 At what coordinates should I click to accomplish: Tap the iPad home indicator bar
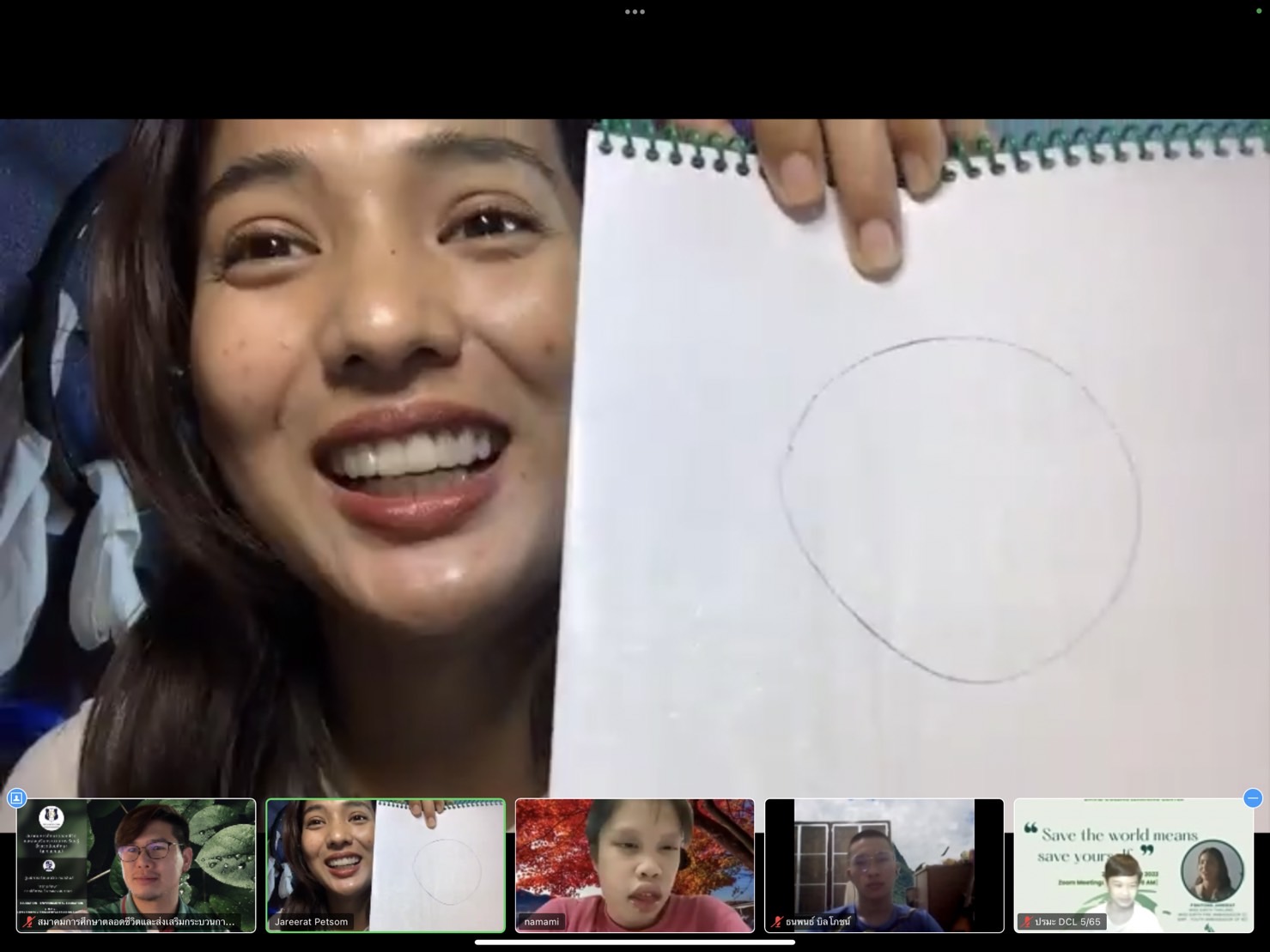[635, 942]
